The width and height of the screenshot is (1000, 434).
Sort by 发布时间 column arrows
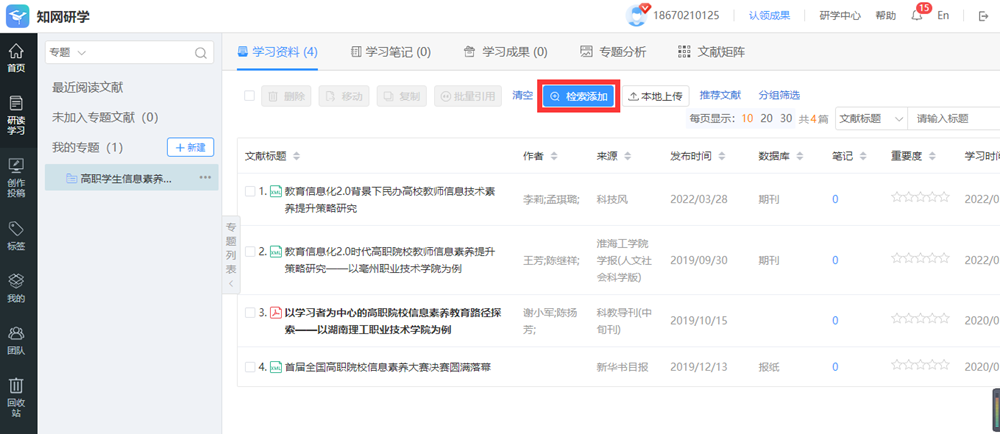tap(724, 156)
